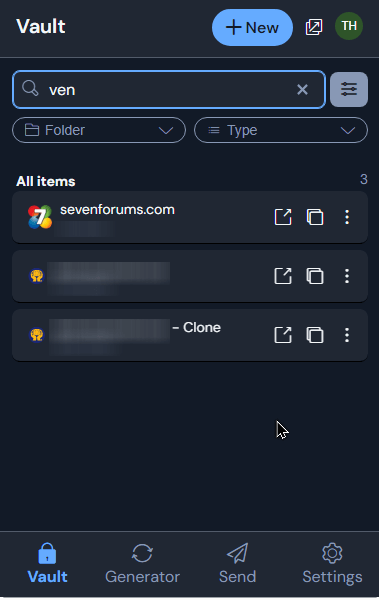
Task: Open copy options for the Clone entry
Action: (x=315, y=335)
